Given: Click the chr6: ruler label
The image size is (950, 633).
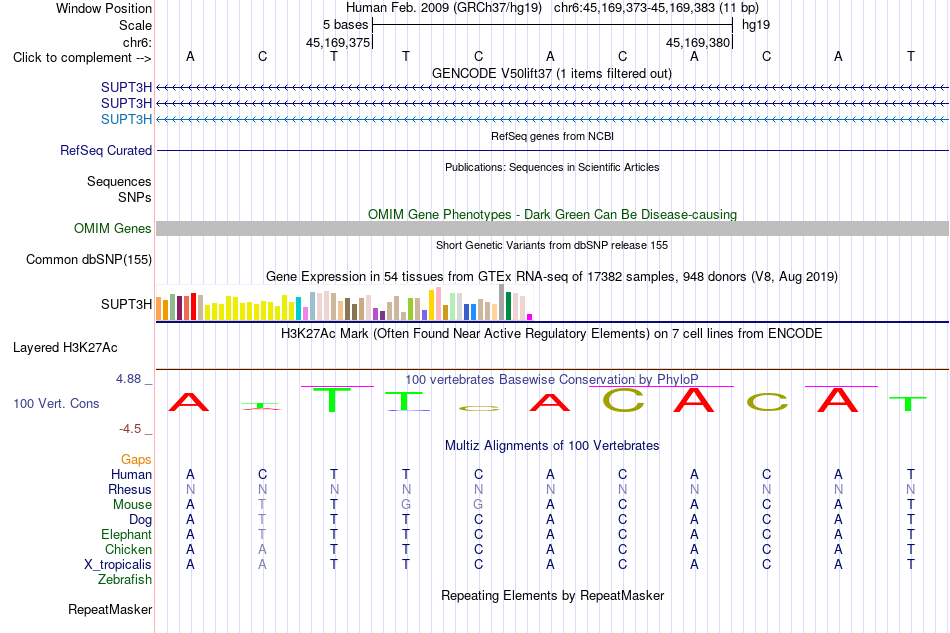Looking at the screenshot, I should (x=137, y=42).
